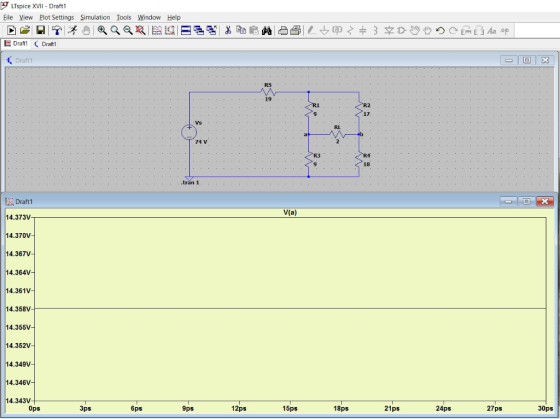Switch to Draft1 waveform tab

coord(16,44)
